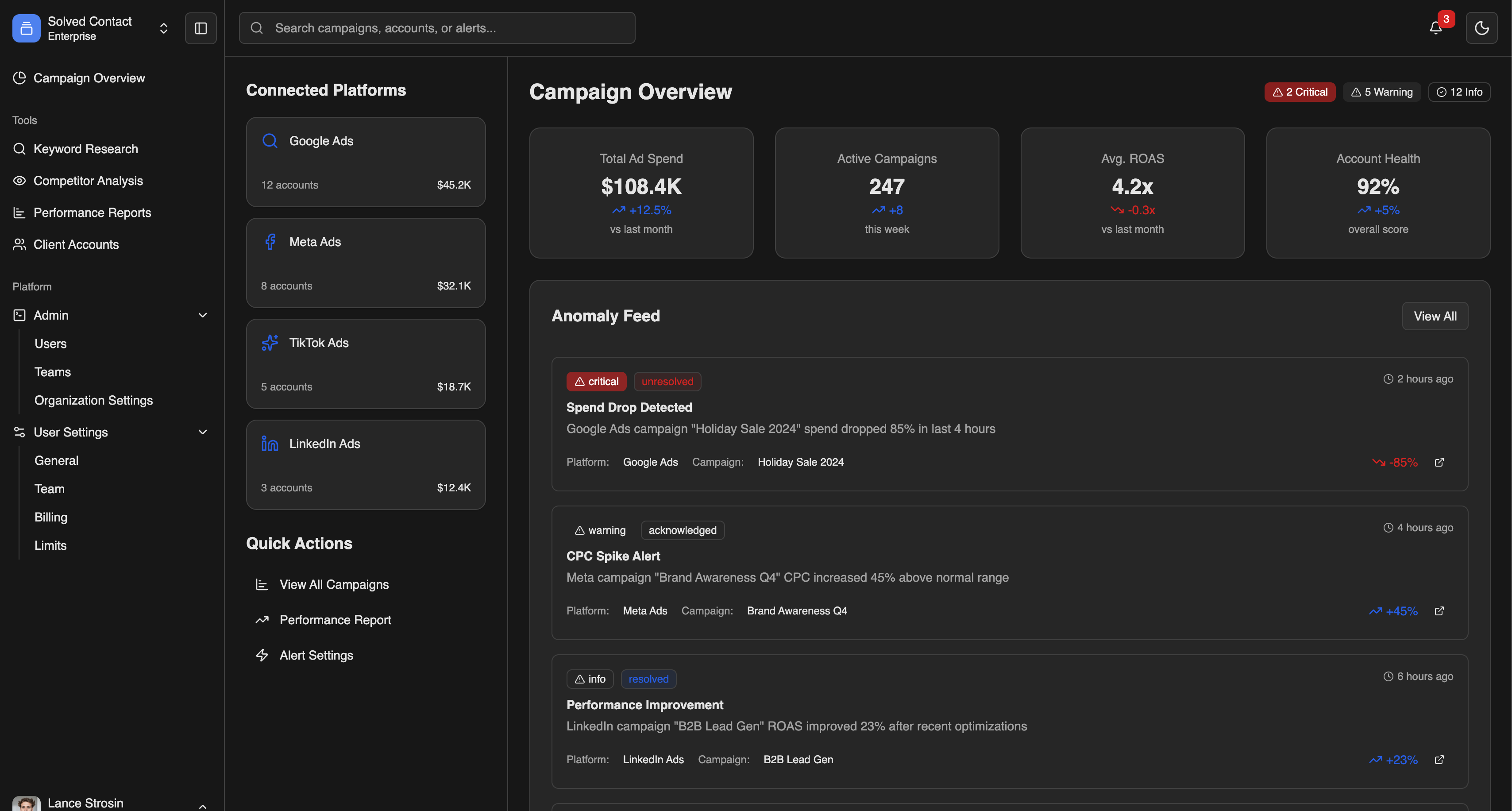The width and height of the screenshot is (1512, 811).
Task: Click the TikTok Ads sparkle icon
Action: tap(270, 343)
